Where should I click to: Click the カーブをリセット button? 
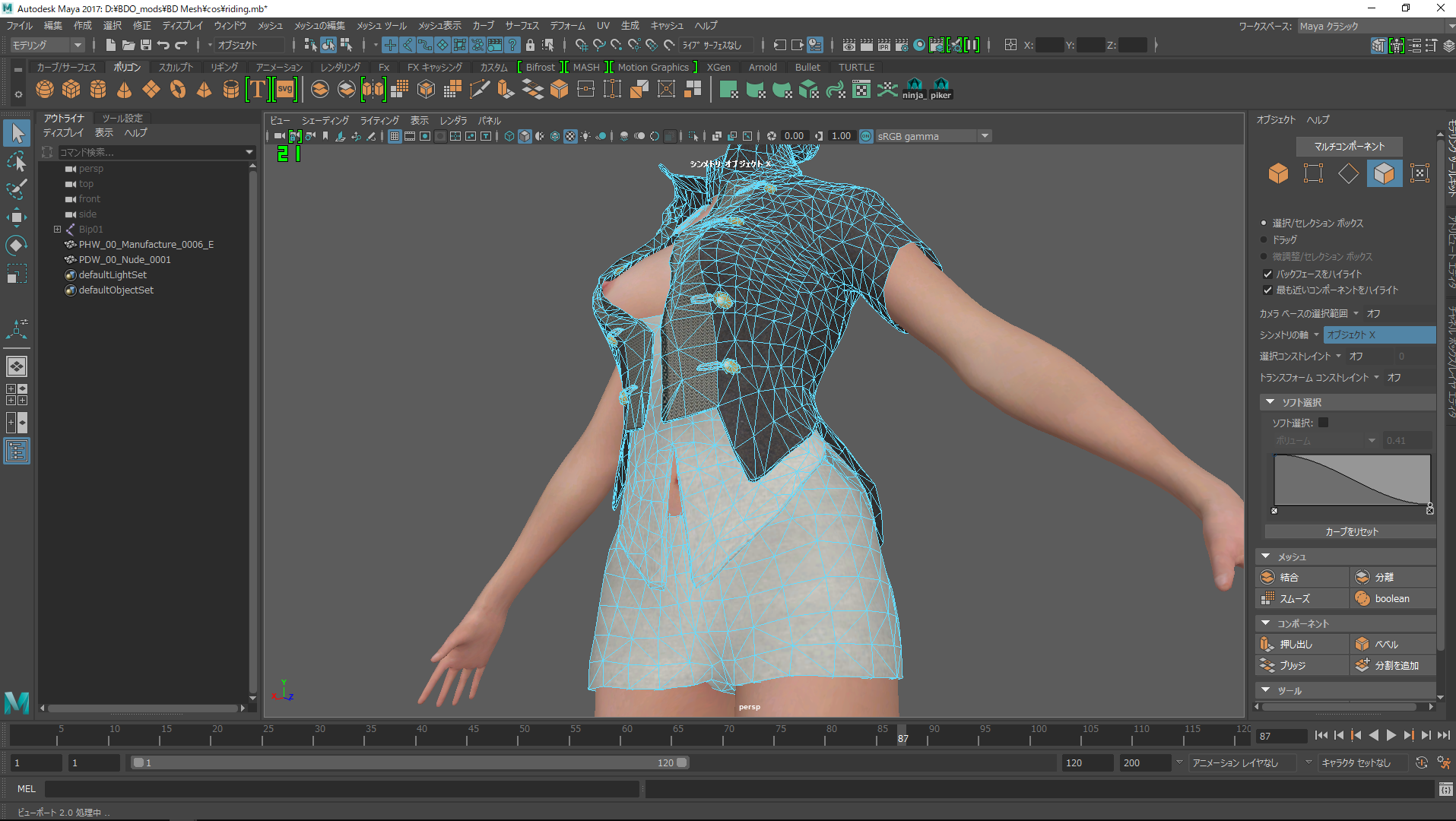point(1350,531)
